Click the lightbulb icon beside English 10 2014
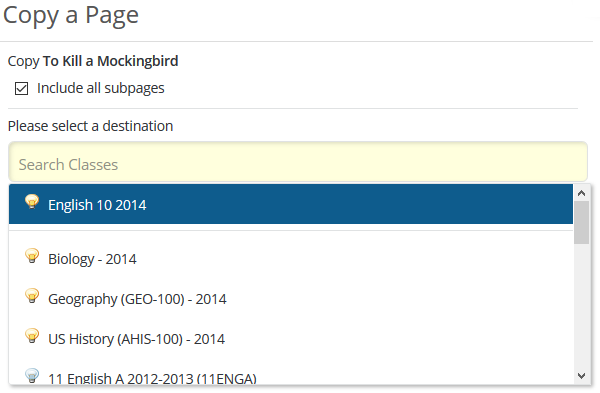Image resolution: width=600 pixels, height=393 pixels. [32, 202]
